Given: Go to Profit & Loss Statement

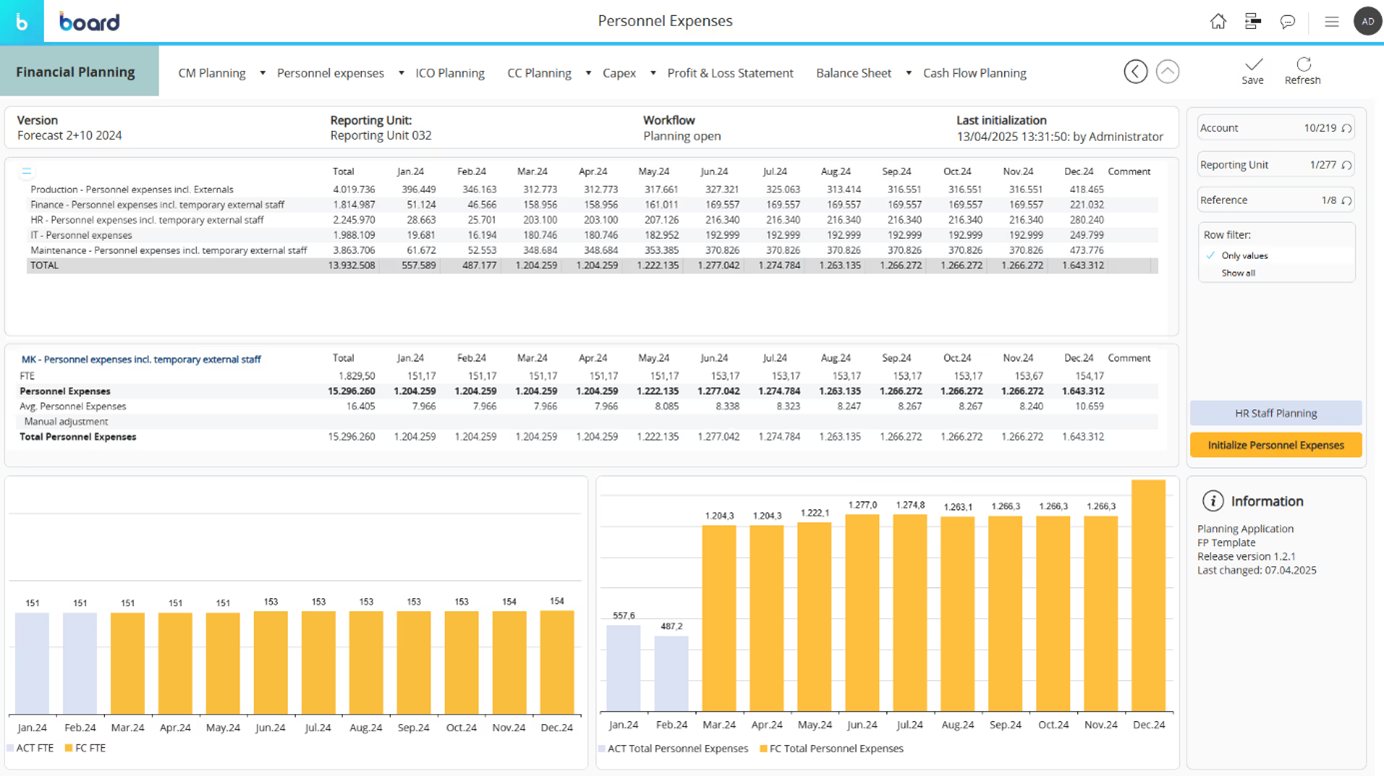Looking at the screenshot, I should pyautogui.click(x=730, y=73).
